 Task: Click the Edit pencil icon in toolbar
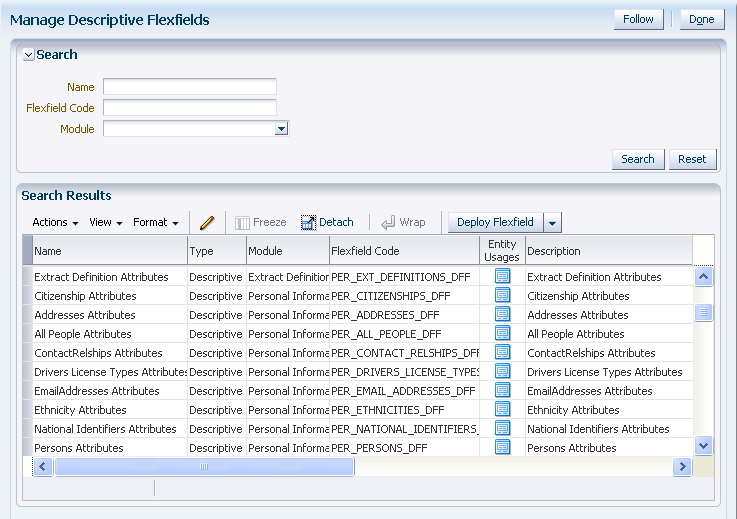(207, 222)
